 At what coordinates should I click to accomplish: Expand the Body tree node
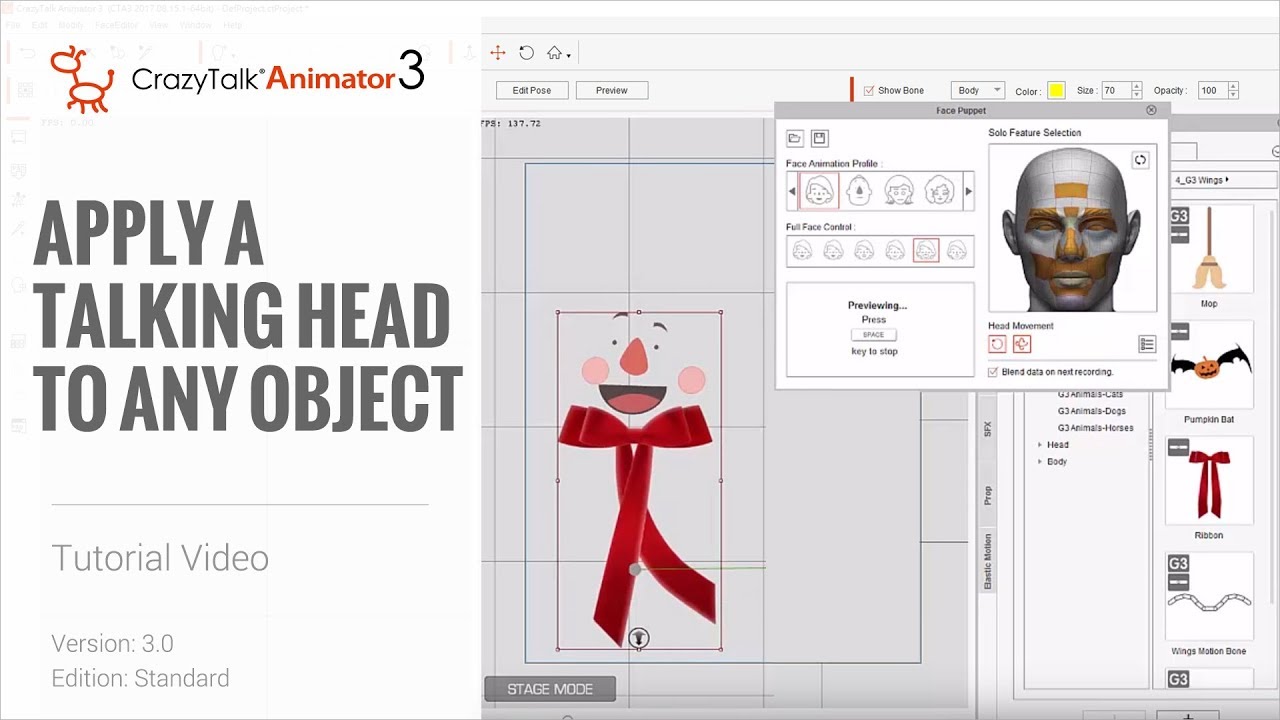1040,462
